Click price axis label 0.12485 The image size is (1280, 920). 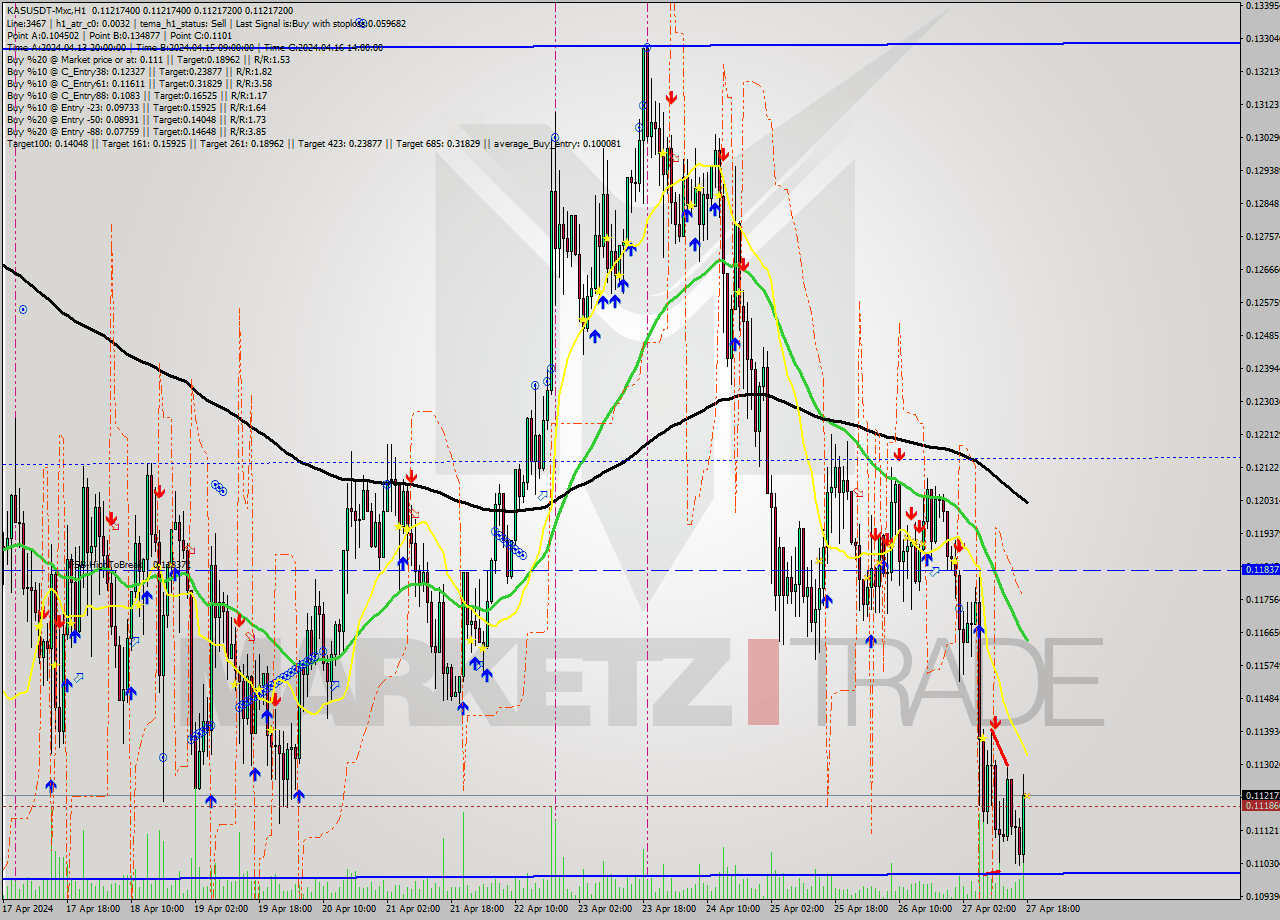coord(1262,335)
